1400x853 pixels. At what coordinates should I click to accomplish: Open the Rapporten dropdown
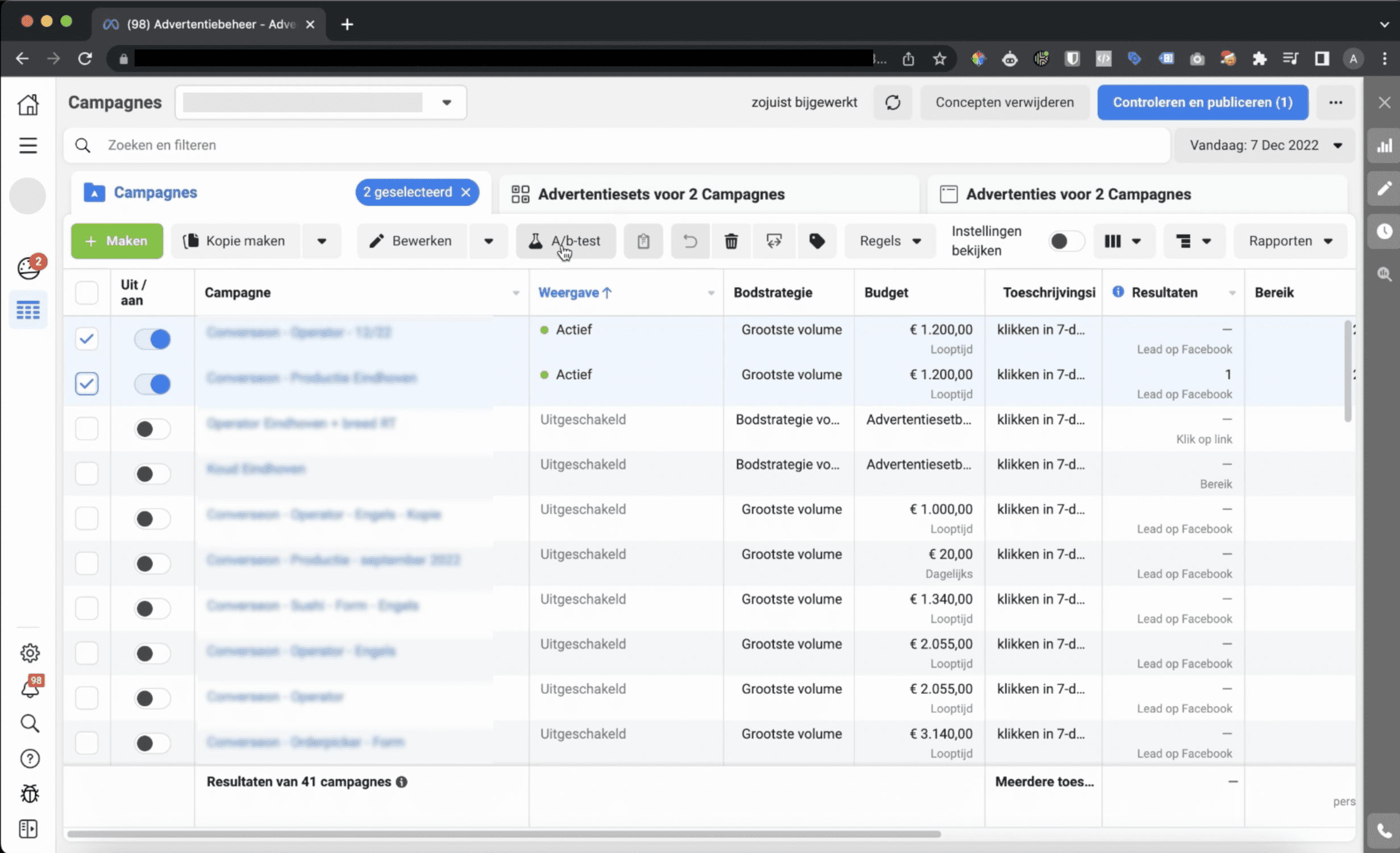coord(1290,241)
